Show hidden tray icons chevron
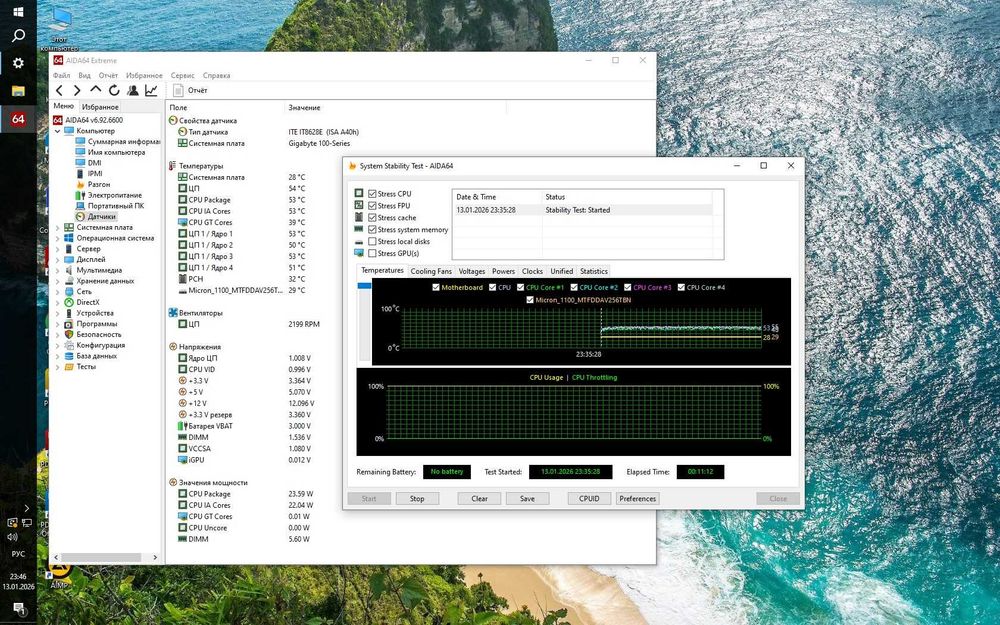The height and width of the screenshot is (625, 1000). coord(26,508)
